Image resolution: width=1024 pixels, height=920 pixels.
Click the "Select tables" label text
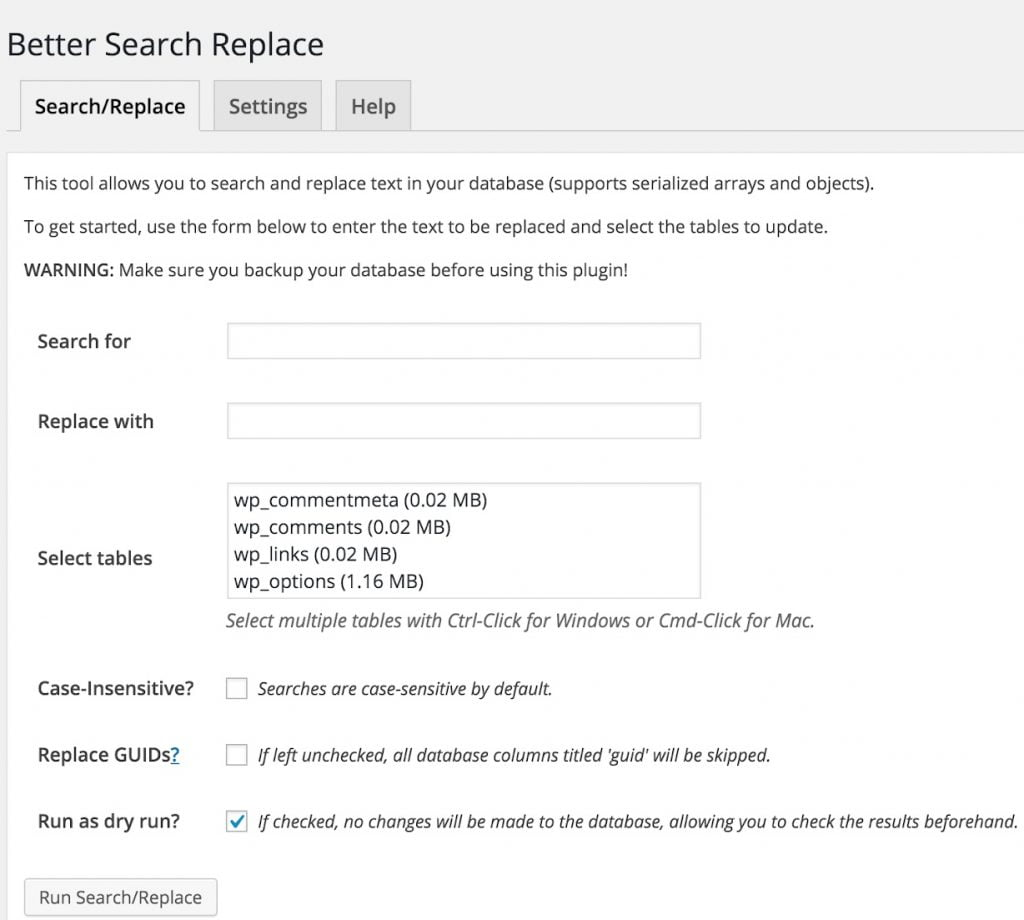(x=95, y=558)
